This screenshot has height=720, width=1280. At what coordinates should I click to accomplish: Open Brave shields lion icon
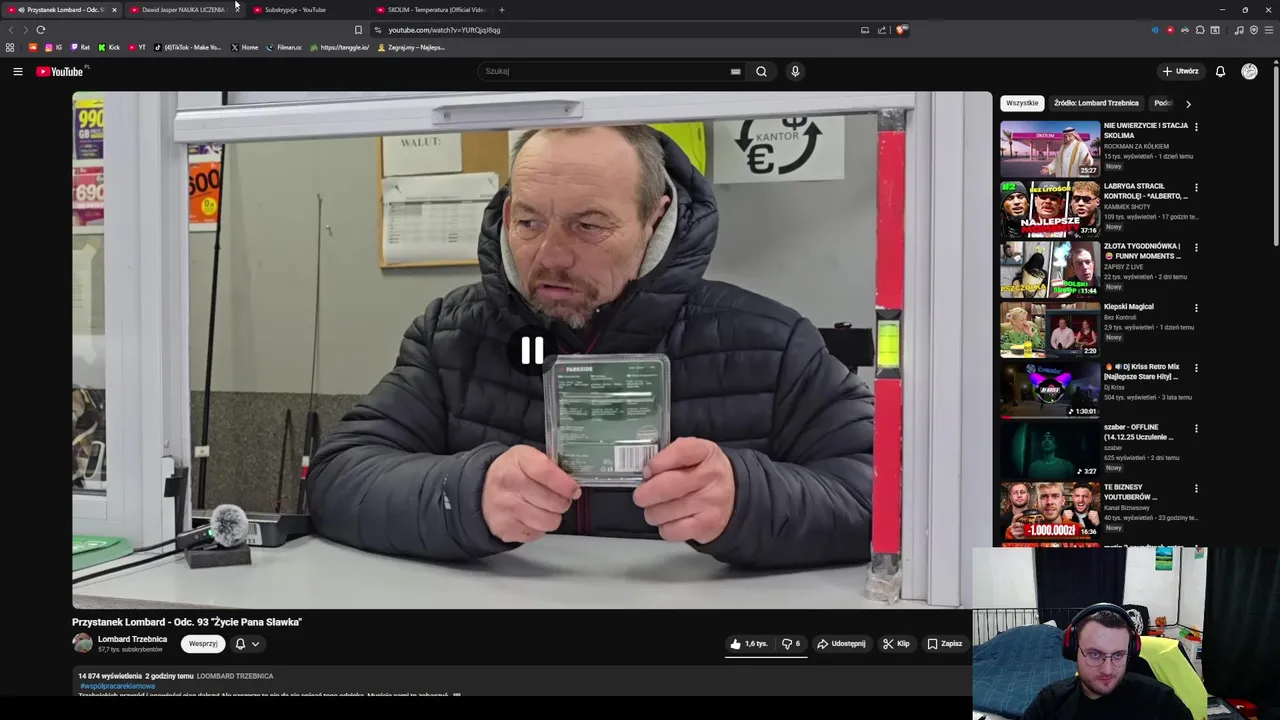pos(900,30)
